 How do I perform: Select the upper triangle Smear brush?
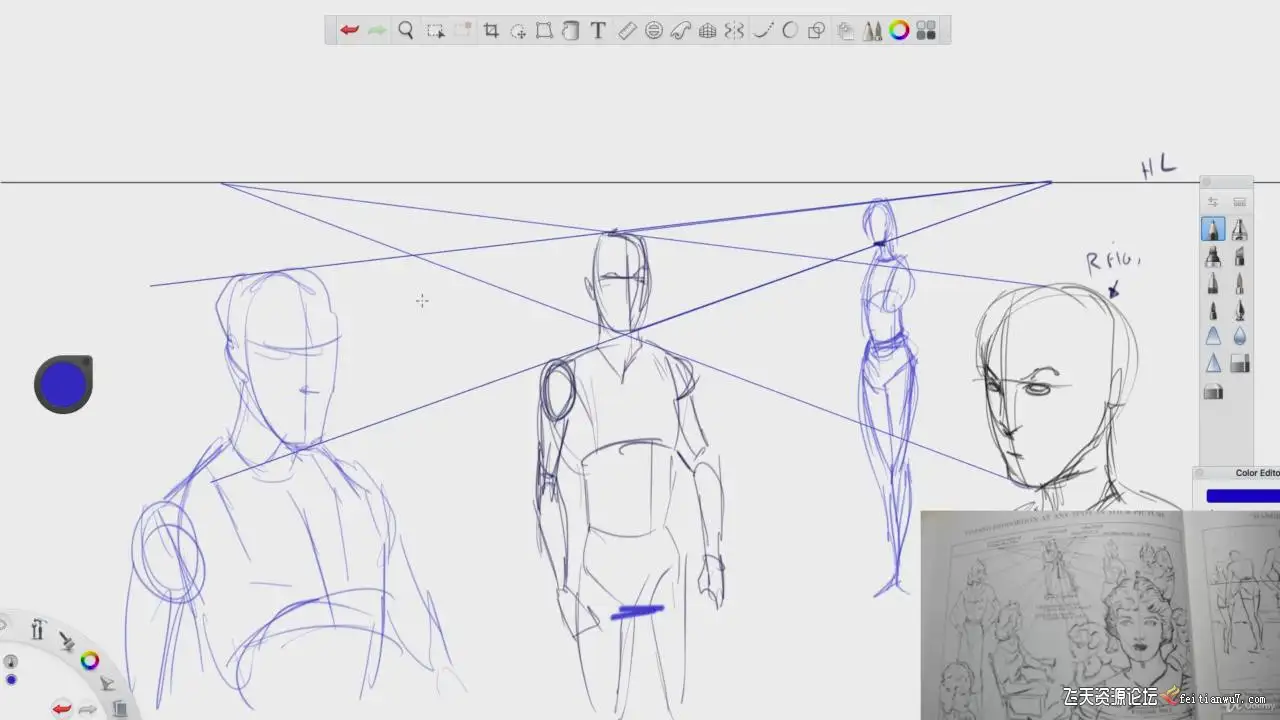click(1213, 337)
